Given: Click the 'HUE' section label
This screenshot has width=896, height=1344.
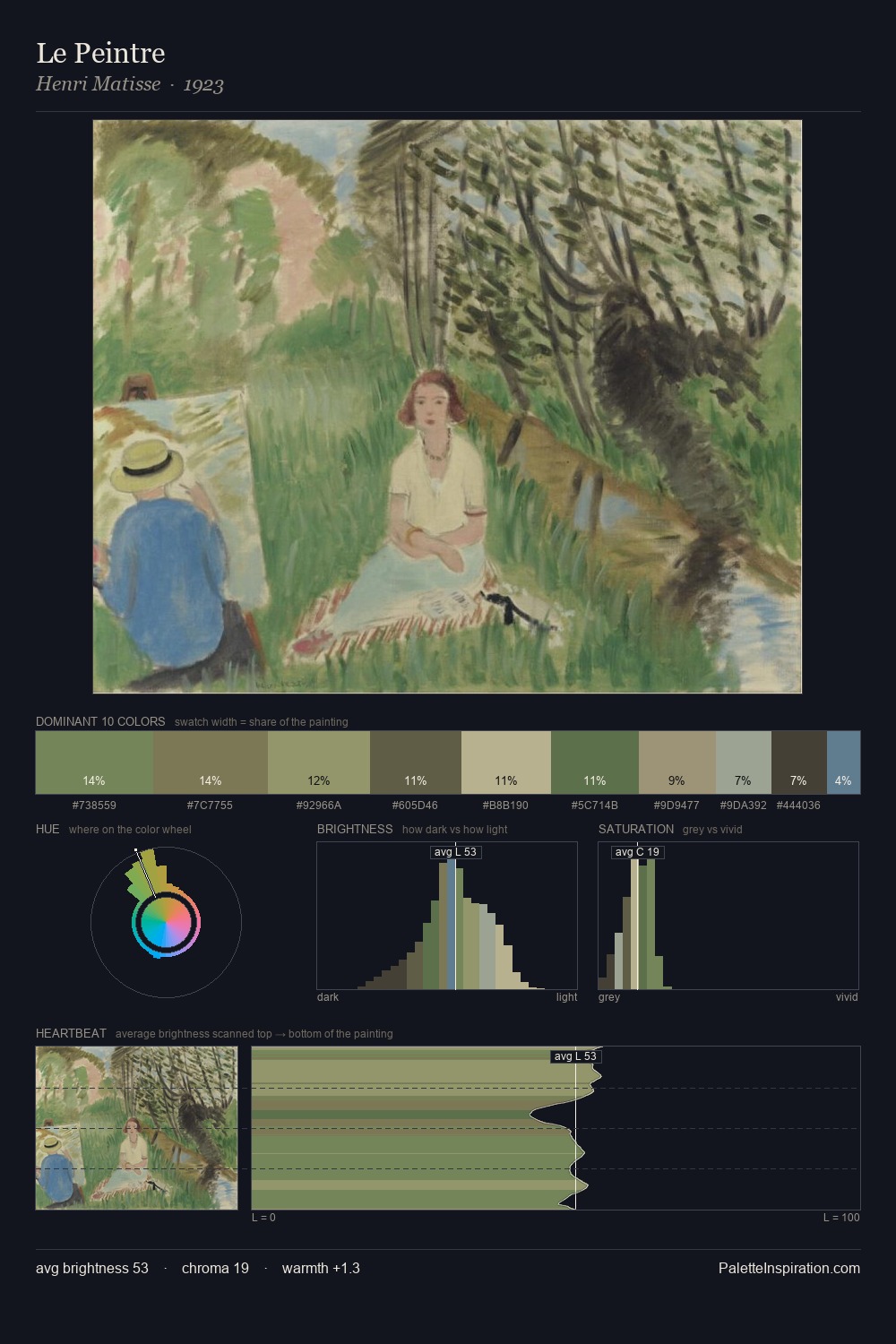Looking at the screenshot, I should click(47, 829).
